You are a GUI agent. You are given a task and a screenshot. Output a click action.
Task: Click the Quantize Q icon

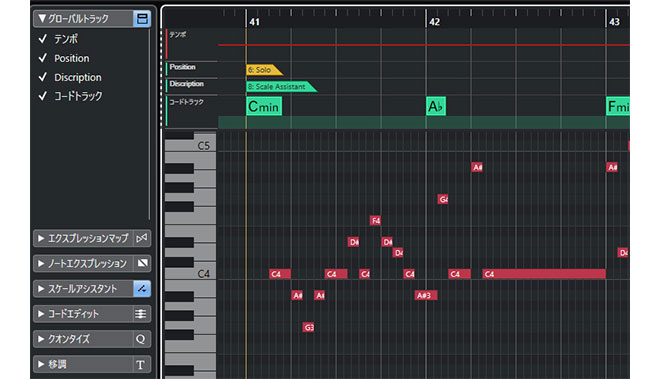coord(142,339)
